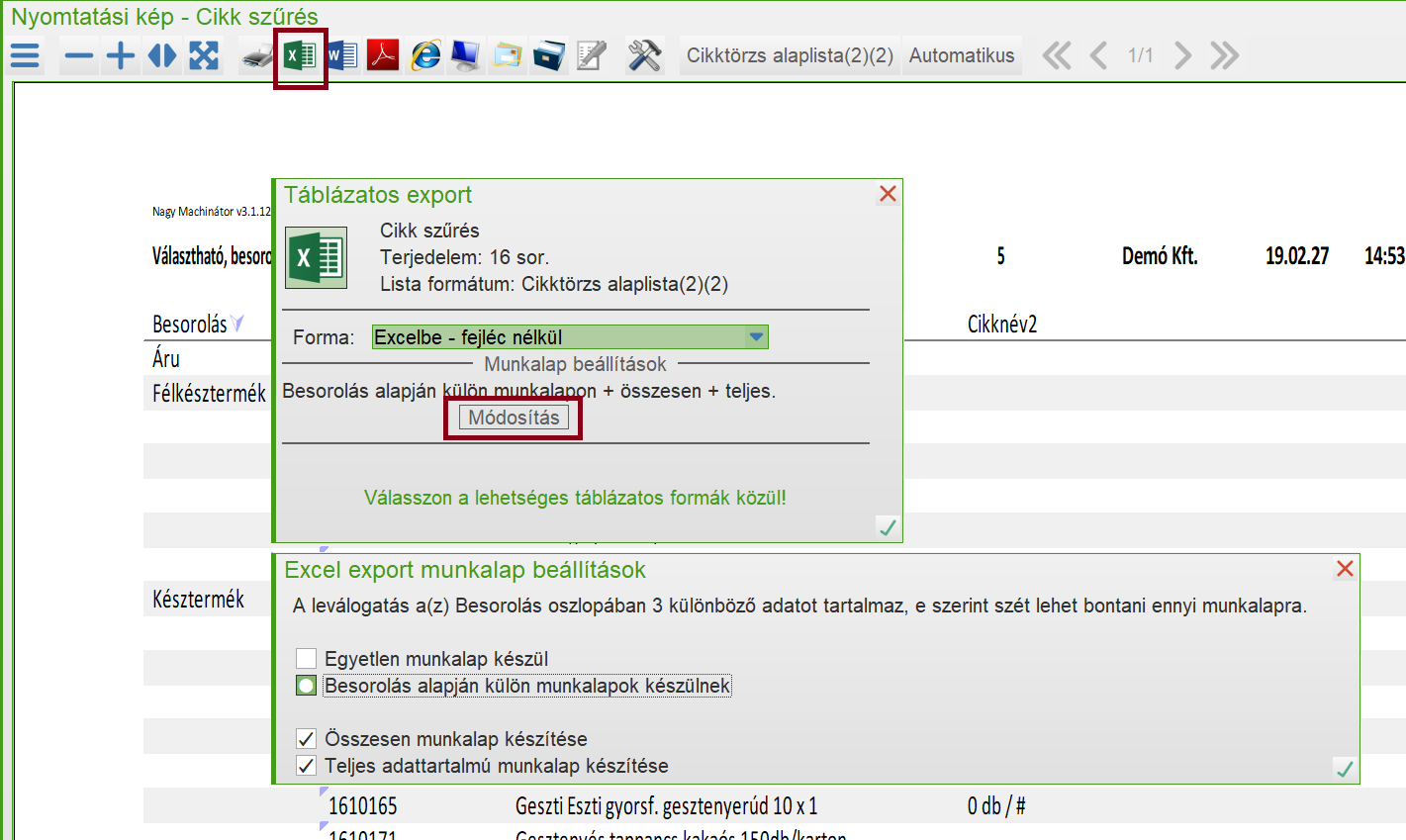Click item code 1610165
Screen dimensions: 1406x840
363,806
